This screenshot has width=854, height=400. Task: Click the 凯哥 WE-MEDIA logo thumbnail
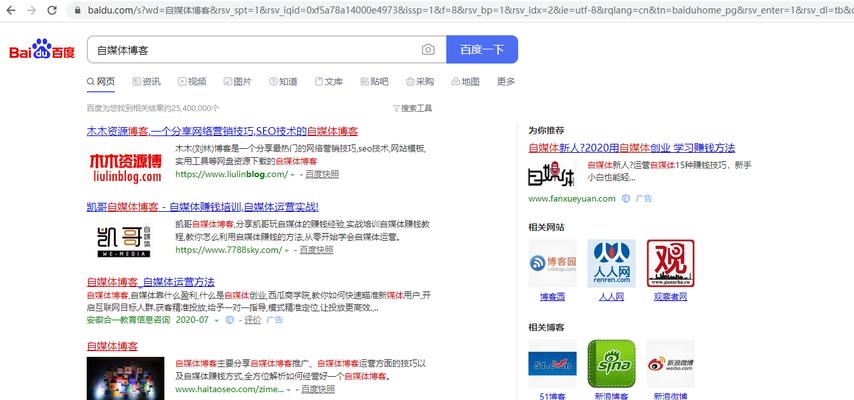click(124, 241)
